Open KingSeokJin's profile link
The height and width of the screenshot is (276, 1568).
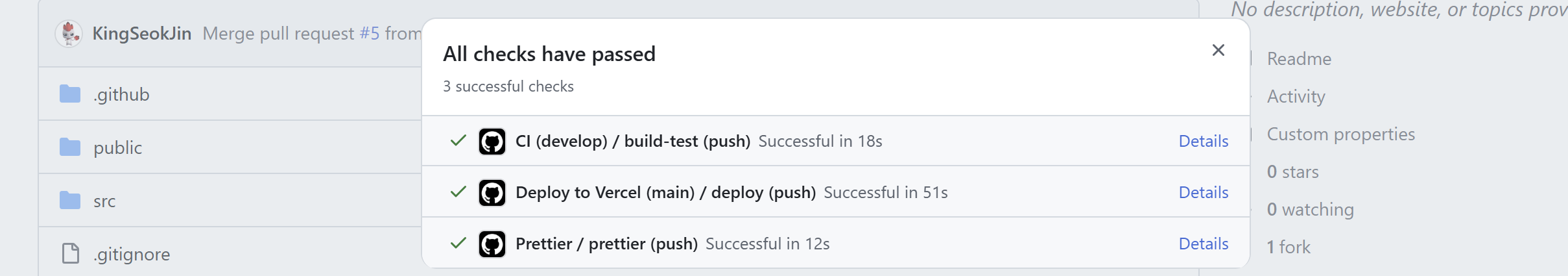[x=142, y=33]
